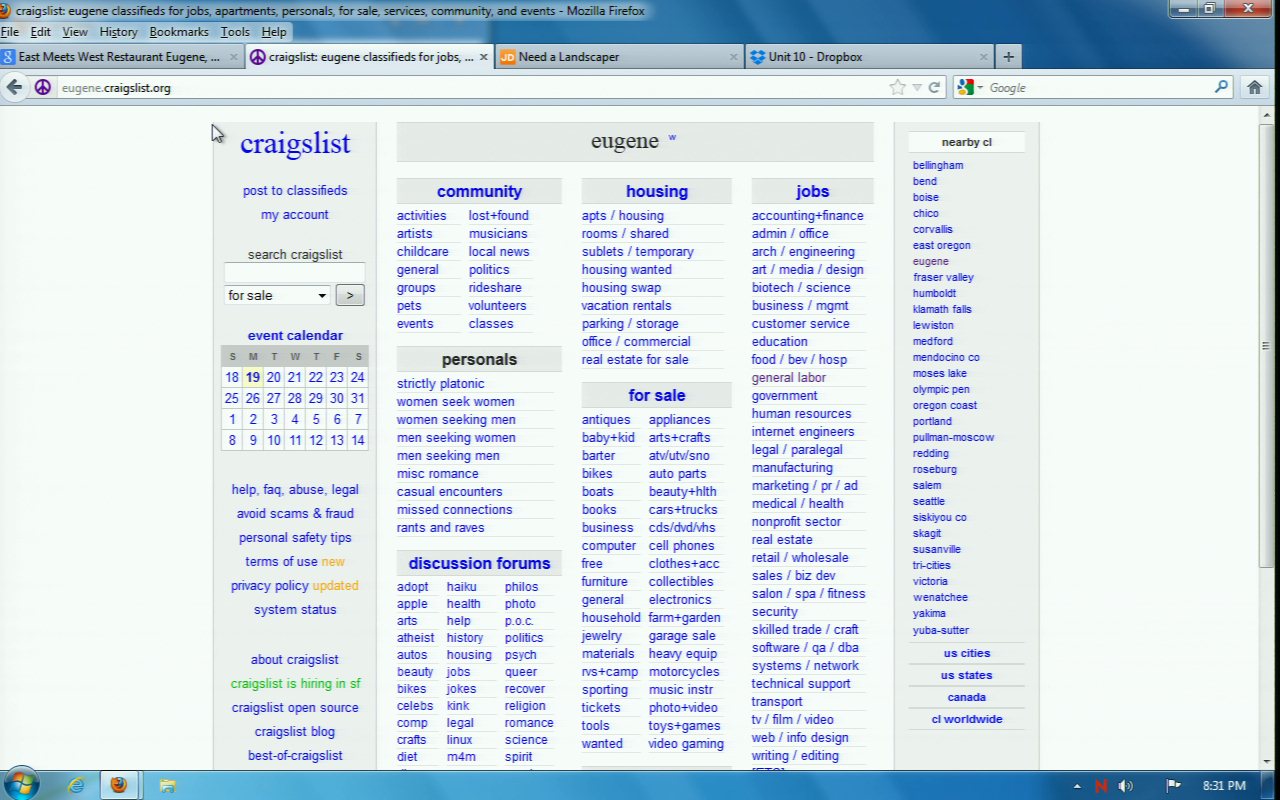Viewport: 1280px width, 800px height.
Task: Launch Internet Explorer from the taskbar
Action: [76, 785]
